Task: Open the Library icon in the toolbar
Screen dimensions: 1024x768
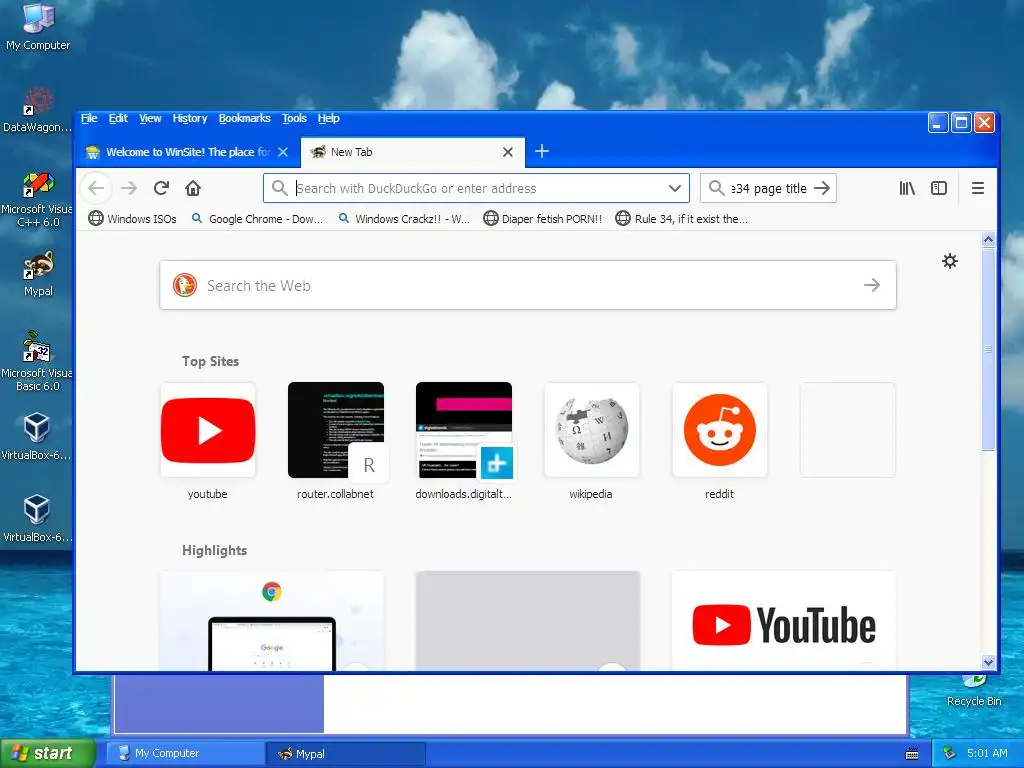Action: pyautogui.click(x=907, y=188)
